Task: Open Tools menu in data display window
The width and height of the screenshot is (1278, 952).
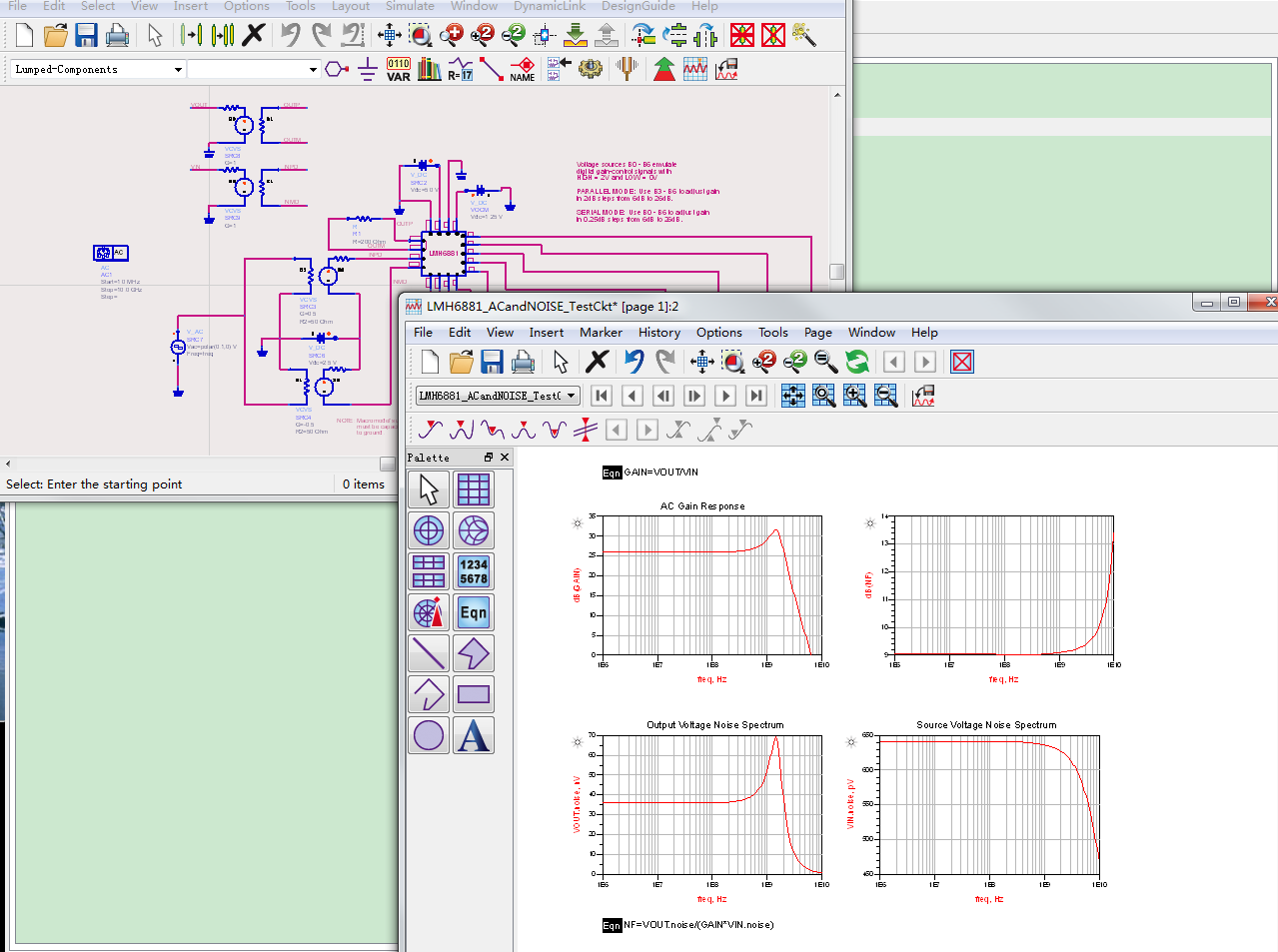Action: coord(773,333)
